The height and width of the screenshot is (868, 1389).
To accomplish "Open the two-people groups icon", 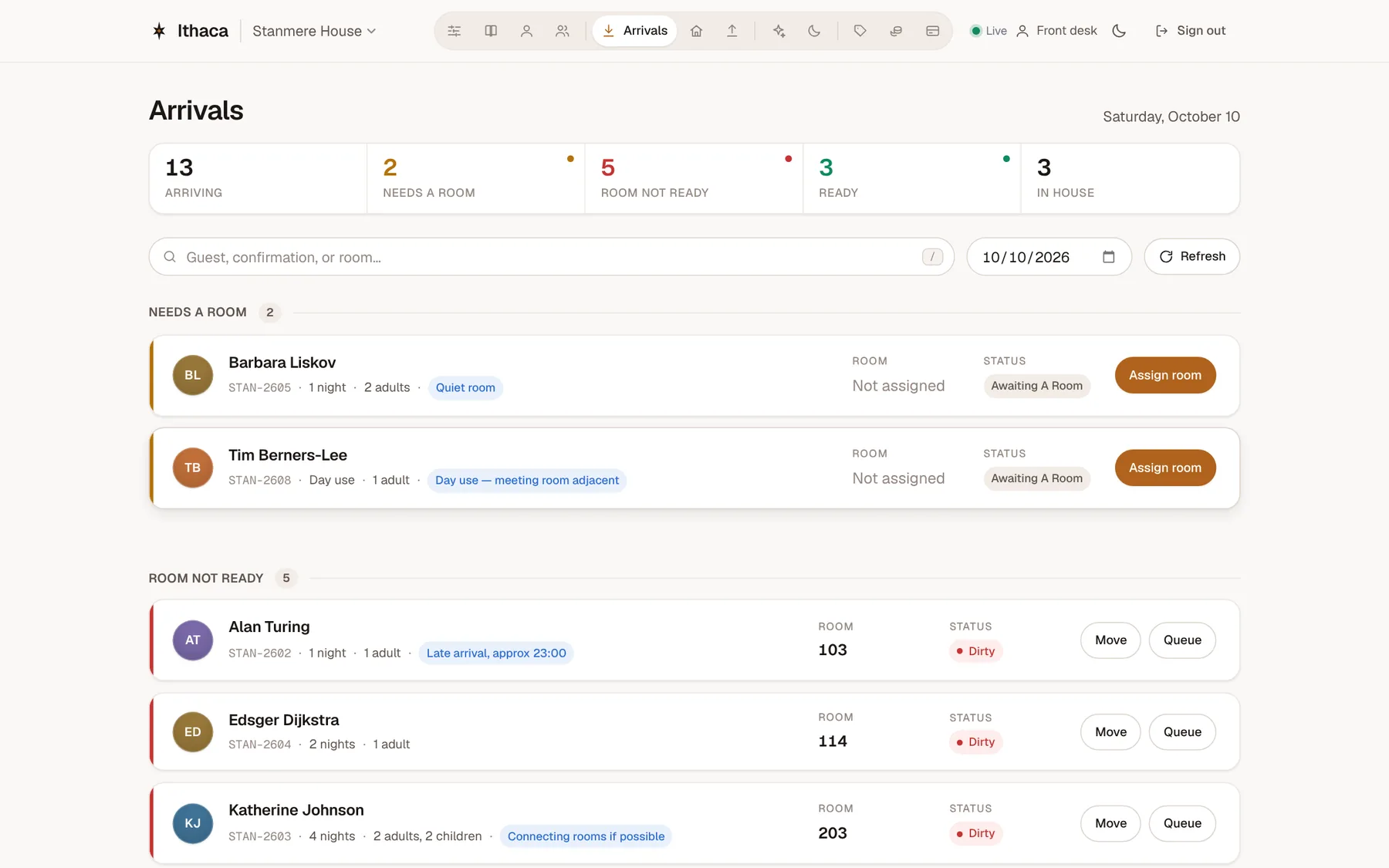I will click(563, 31).
